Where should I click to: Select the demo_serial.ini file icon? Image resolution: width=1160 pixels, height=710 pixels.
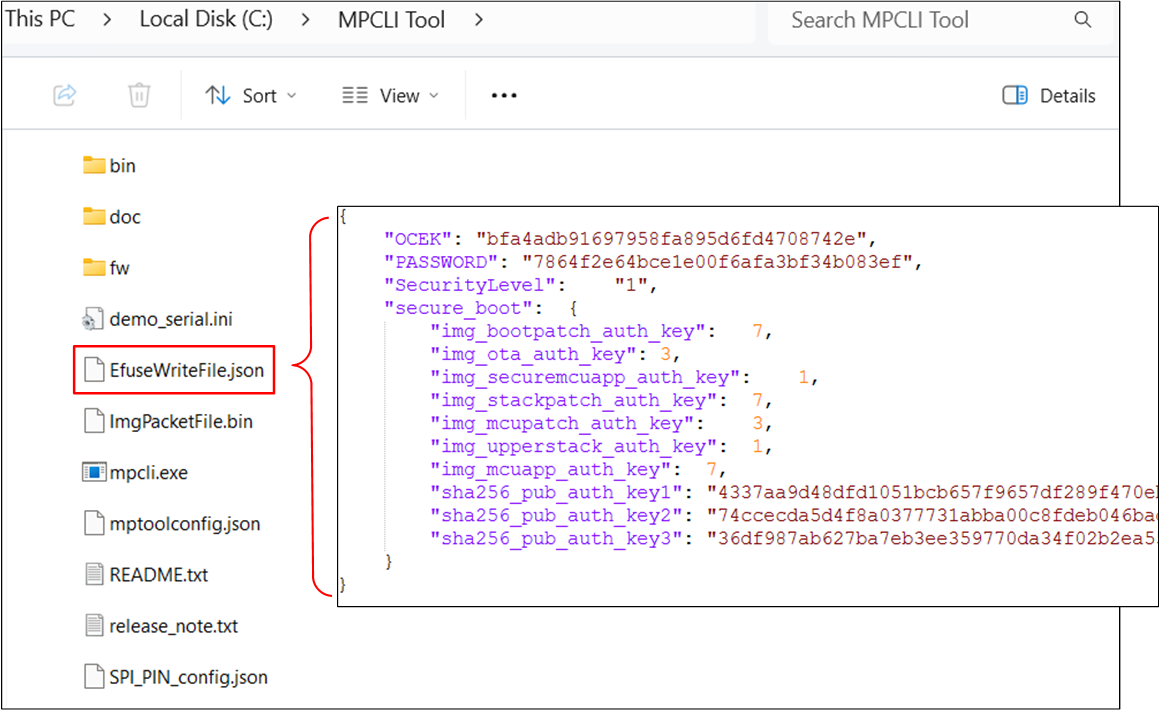coord(93,319)
